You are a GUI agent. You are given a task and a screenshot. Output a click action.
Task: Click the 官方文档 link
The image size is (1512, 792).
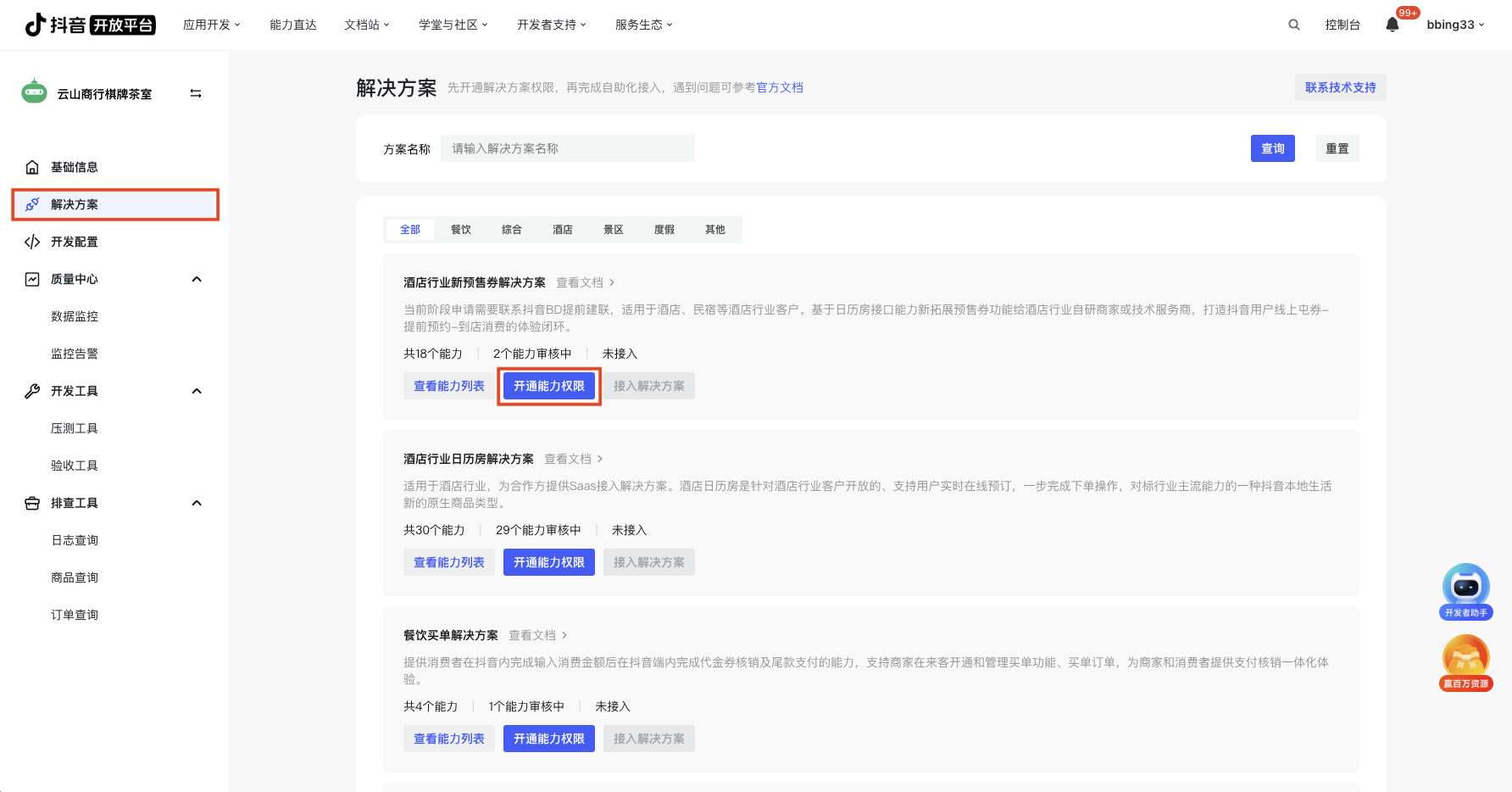[x=780, y=87]
